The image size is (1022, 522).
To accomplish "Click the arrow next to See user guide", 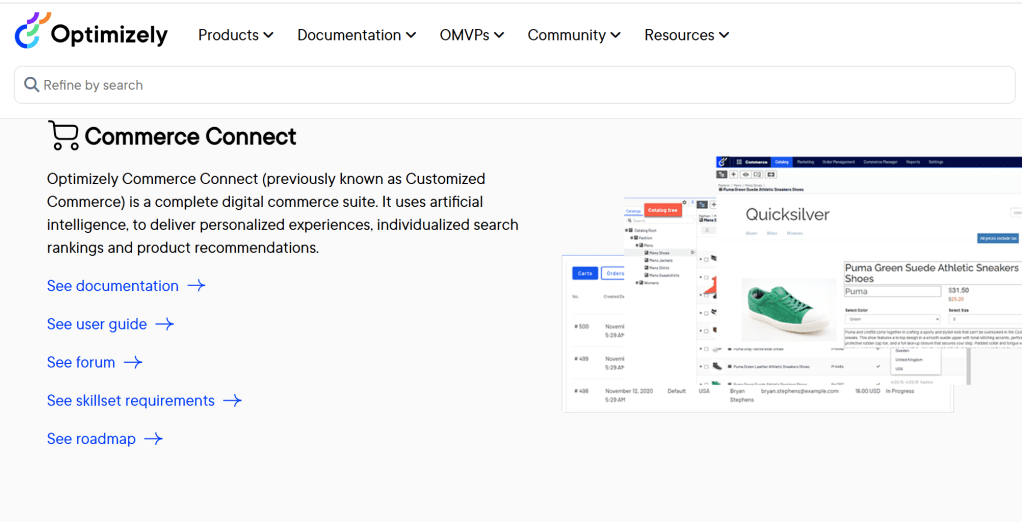I will (164, 324).
